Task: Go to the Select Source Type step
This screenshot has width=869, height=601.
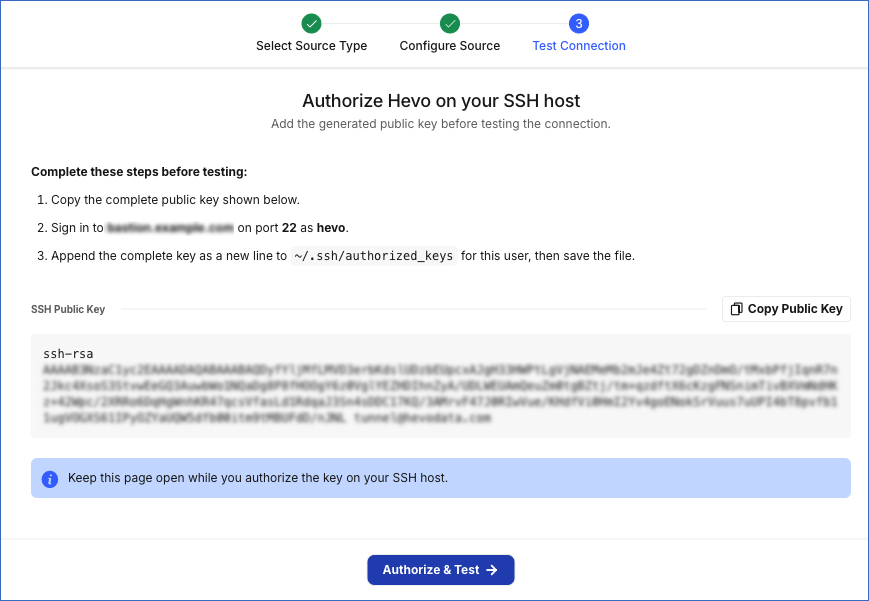Action: point(311,45)
